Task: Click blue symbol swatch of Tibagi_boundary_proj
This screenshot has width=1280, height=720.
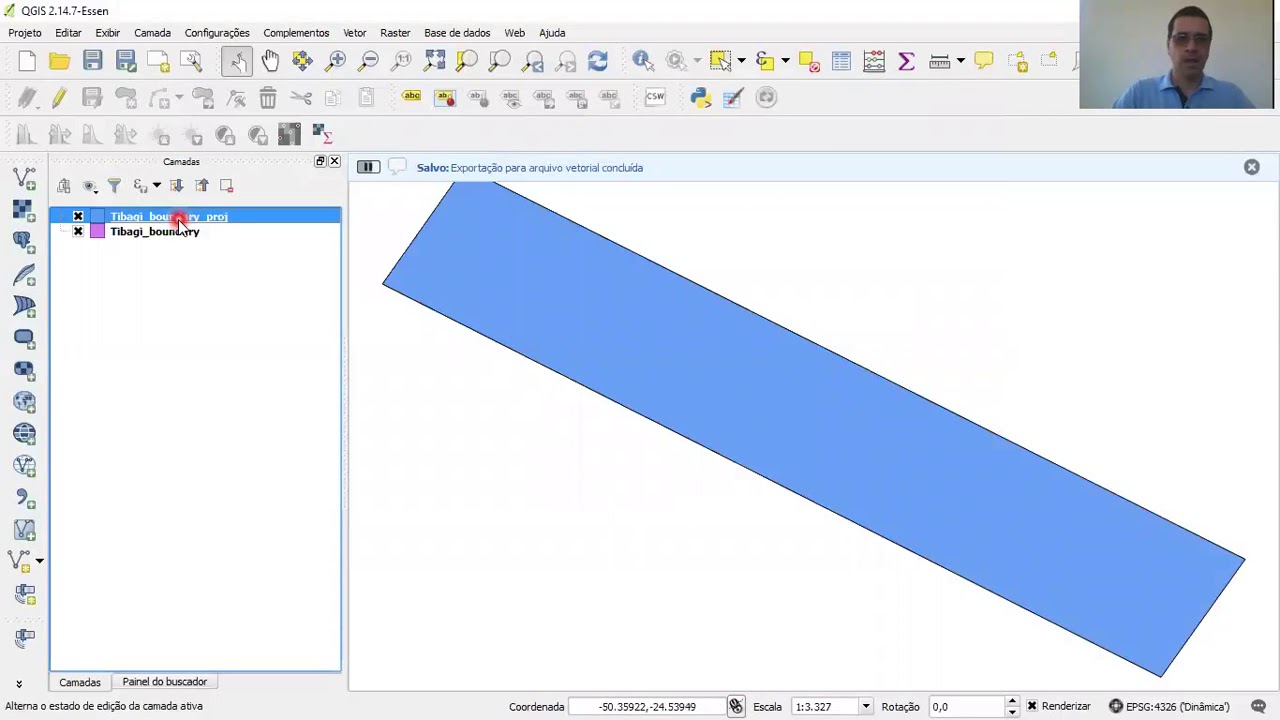Action: click(97, 216)
